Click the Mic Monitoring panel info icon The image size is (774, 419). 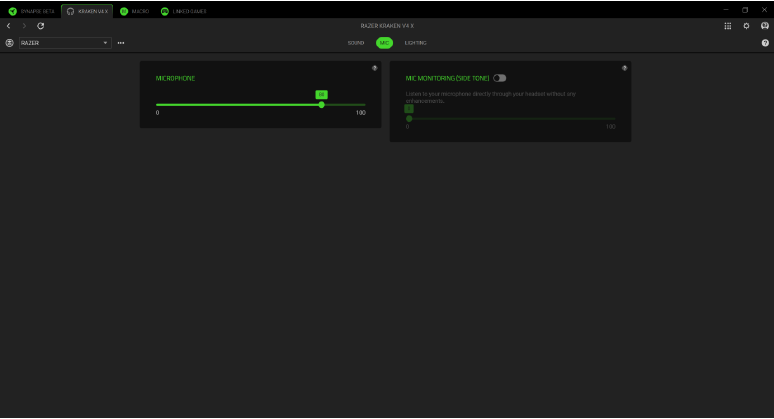coord(624,68)
